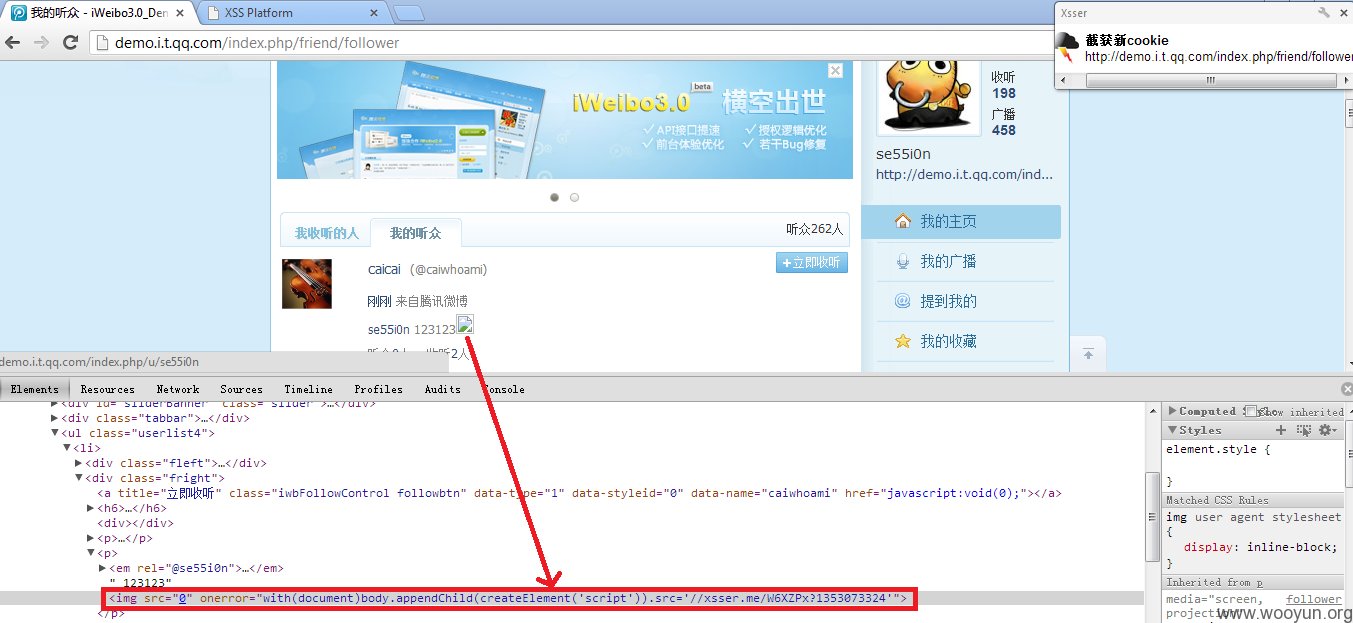
Task: Go forward using the browser forward arrow
Action: pos(41,42)
